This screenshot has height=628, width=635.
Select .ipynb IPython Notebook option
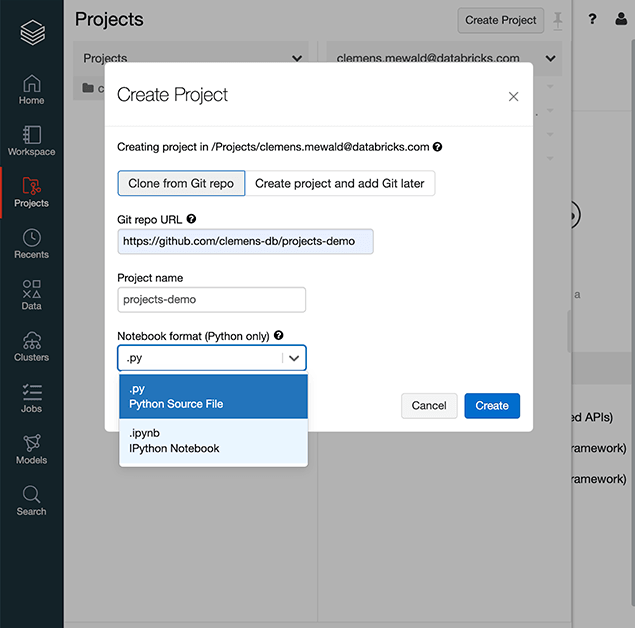tap(213, 441)
